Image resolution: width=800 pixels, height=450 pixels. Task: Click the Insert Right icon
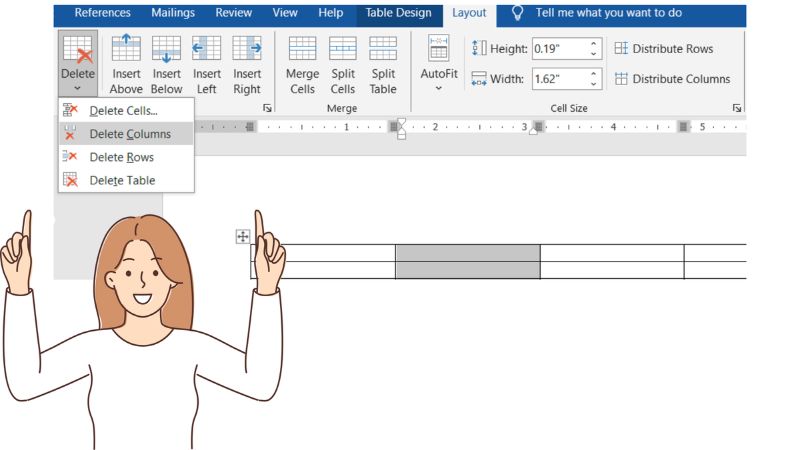point(247,49)
